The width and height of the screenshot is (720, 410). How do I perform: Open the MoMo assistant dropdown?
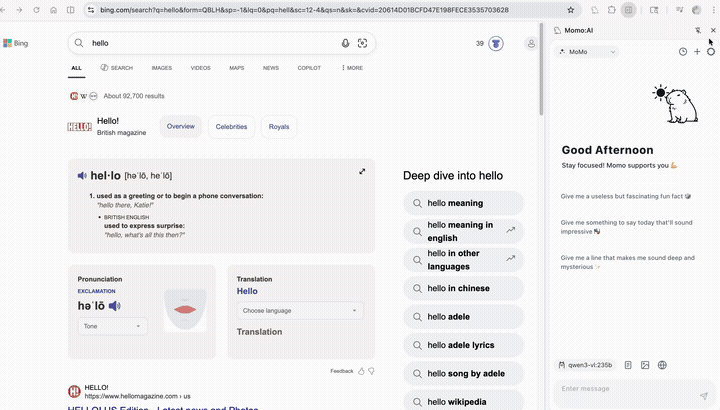click(586, 52)
